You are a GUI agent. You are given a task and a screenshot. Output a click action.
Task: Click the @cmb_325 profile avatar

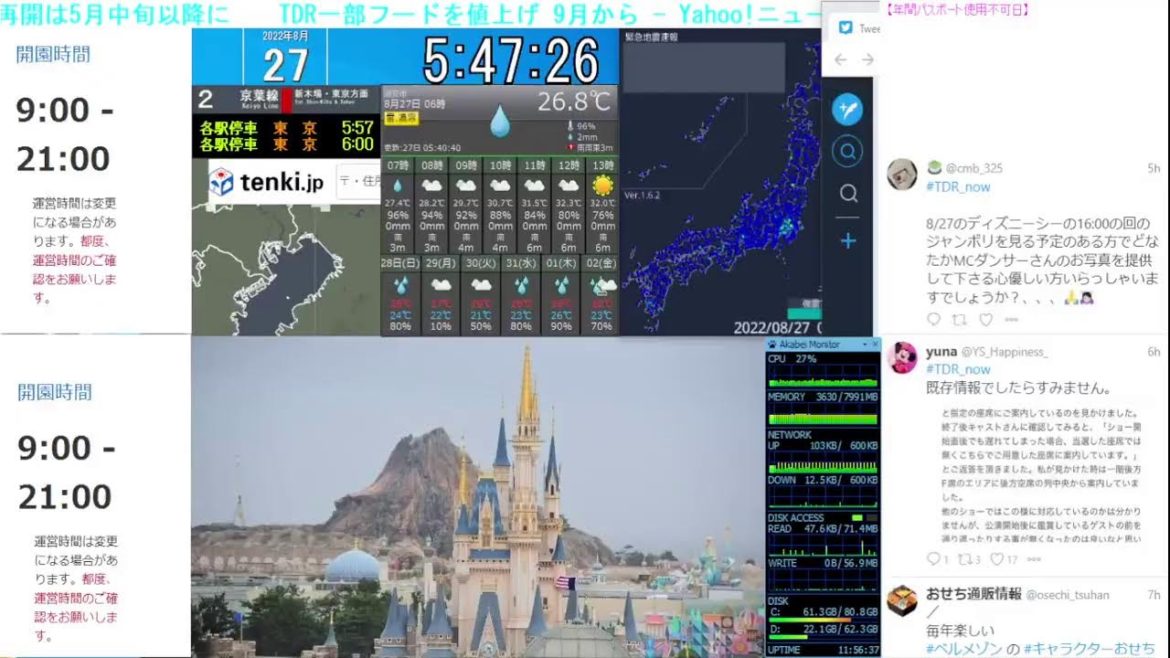tap(902, 175)
